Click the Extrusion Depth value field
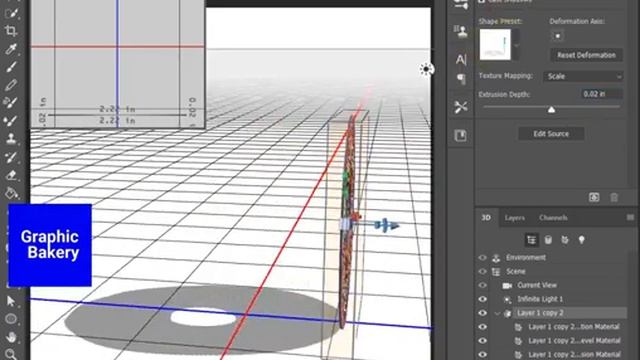Image resolution: width=640 pixels, height=360 pixels. tap(602, 94)
